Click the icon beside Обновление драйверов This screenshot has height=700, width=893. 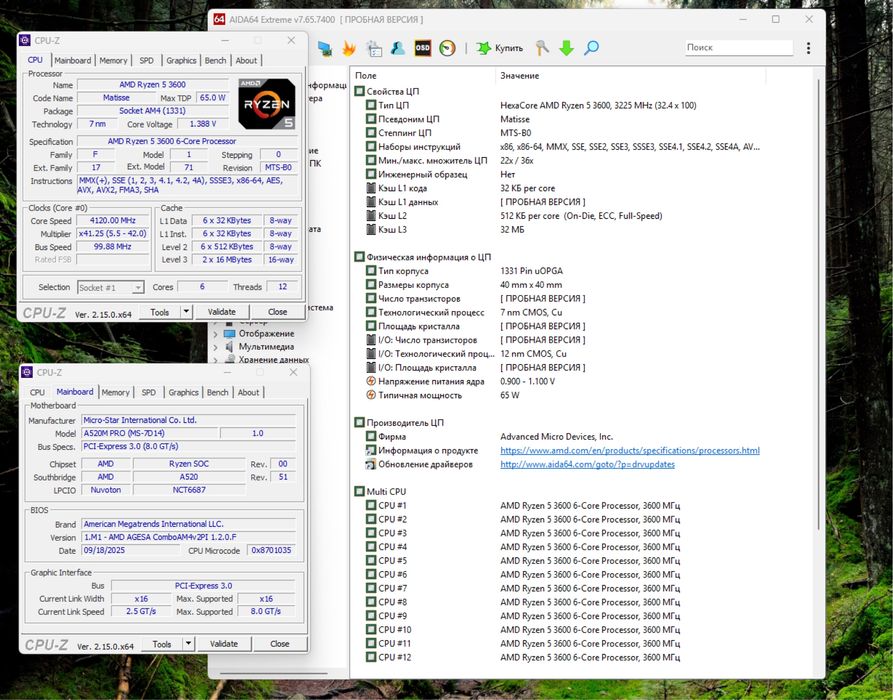(371, 464)
